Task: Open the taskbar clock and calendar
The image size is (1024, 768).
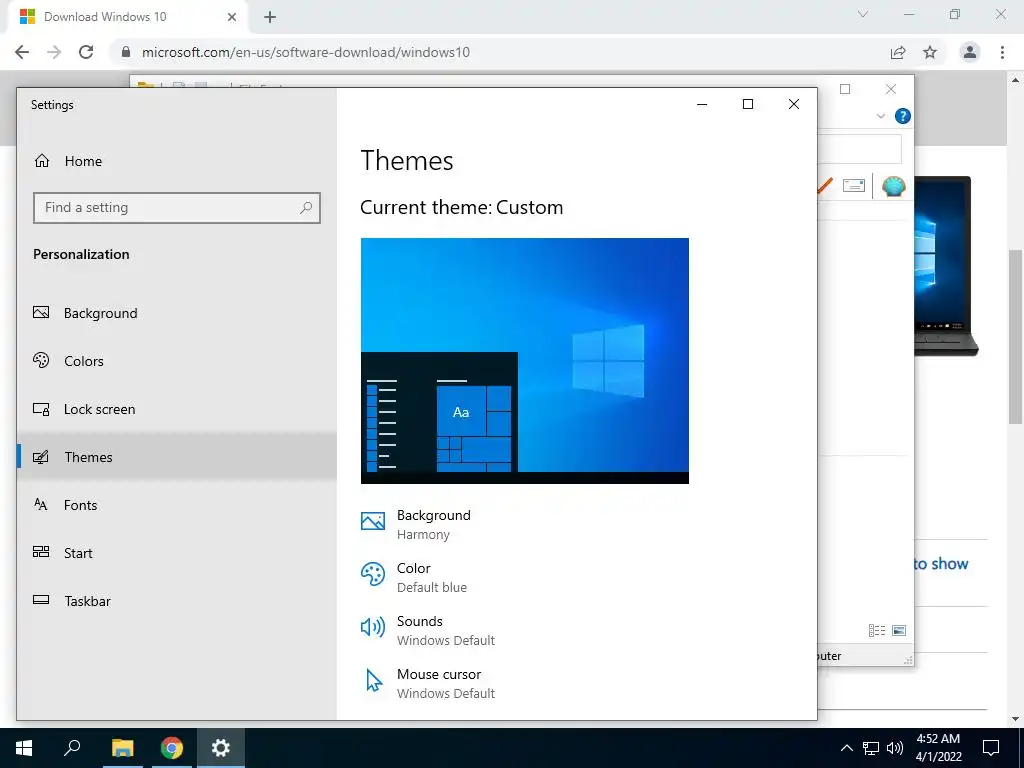Action: pyautogui.click(x=938, y=748)
